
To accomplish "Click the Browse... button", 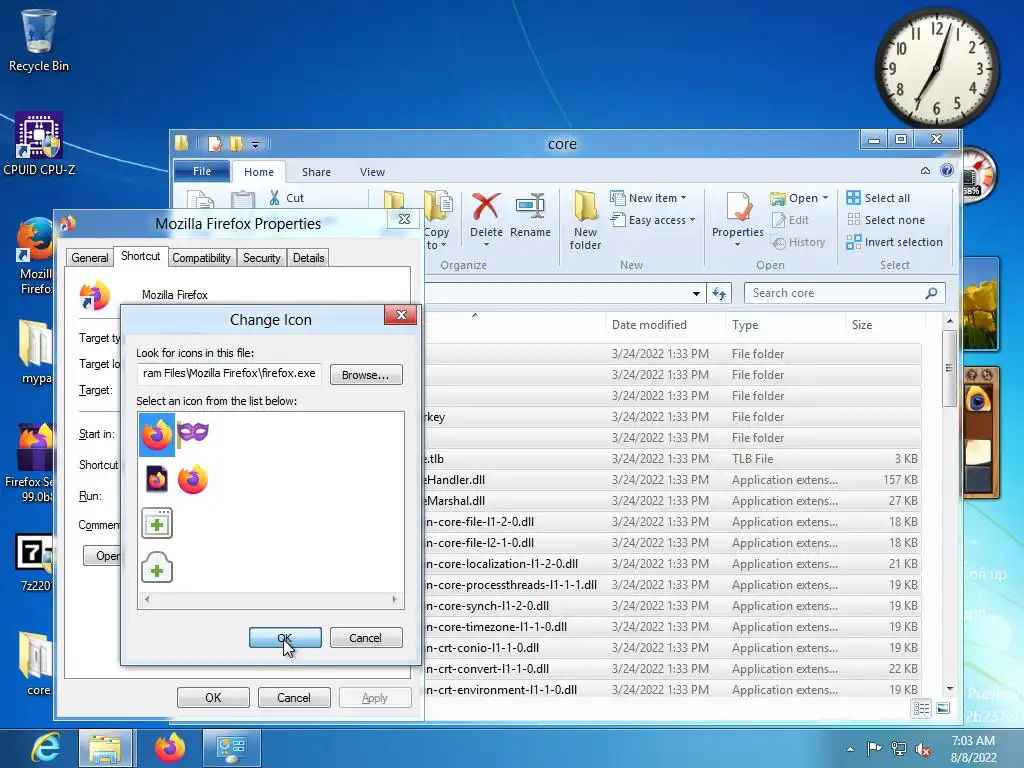I will coord(366,375).
